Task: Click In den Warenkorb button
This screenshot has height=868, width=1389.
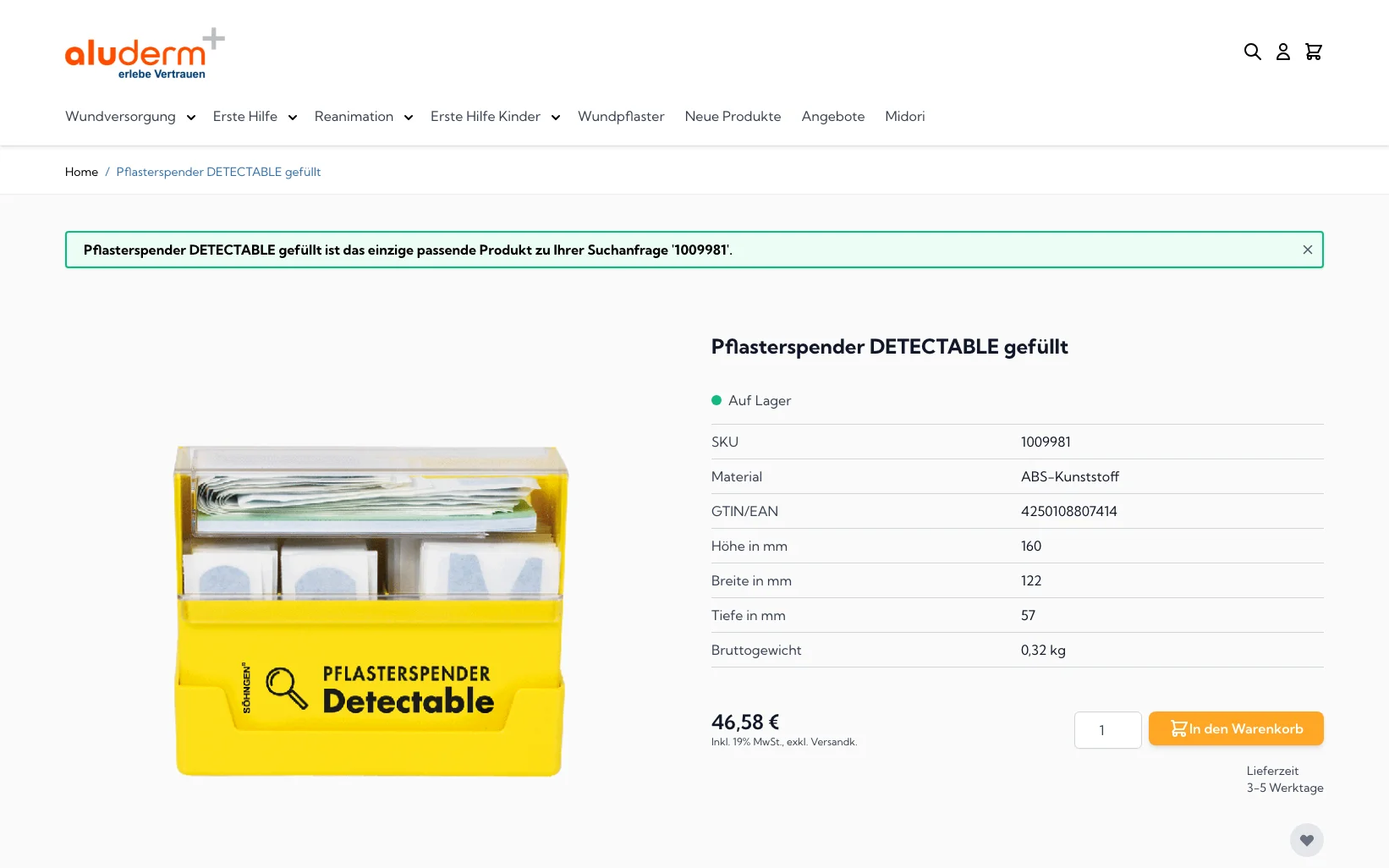Action: pos(1236,728)
